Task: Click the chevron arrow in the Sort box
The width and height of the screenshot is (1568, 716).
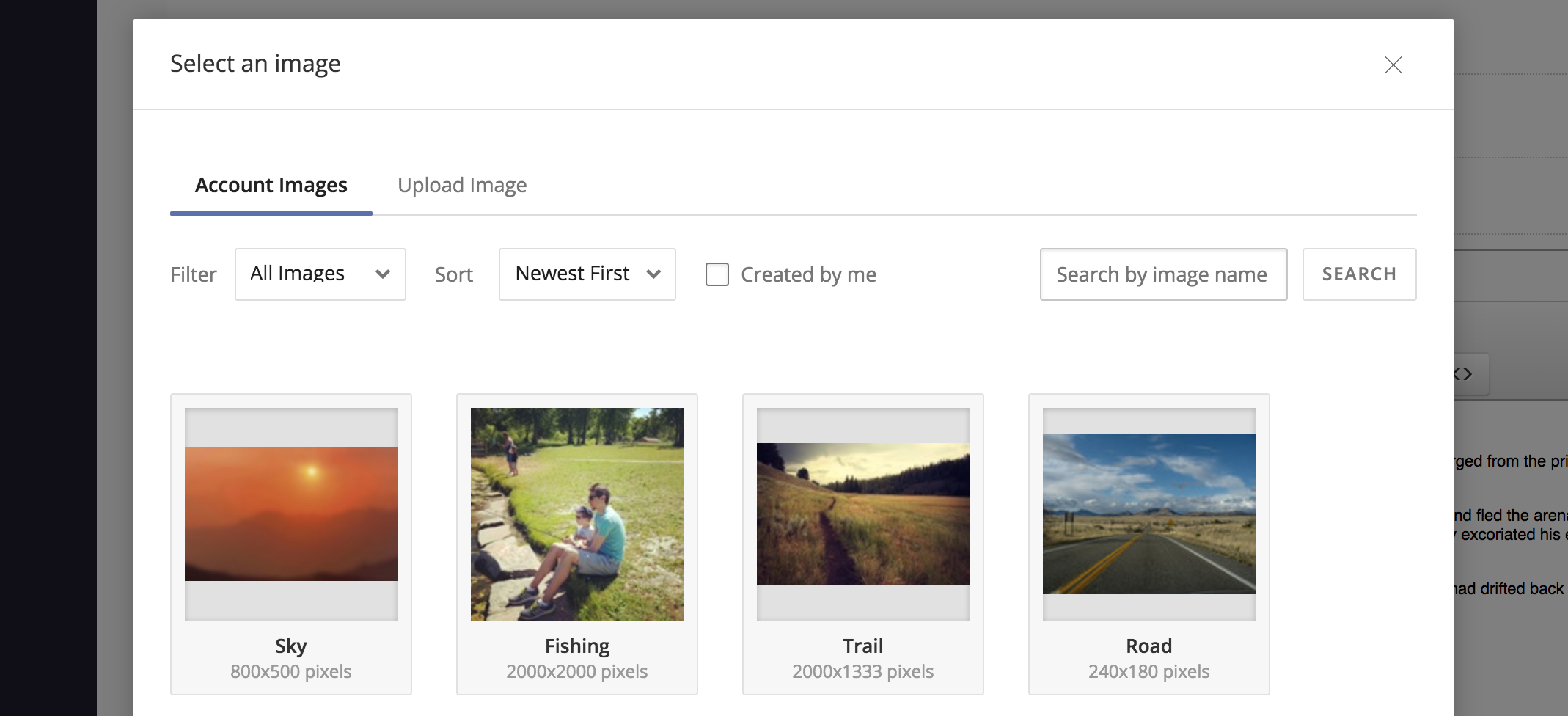Action: 653,274
